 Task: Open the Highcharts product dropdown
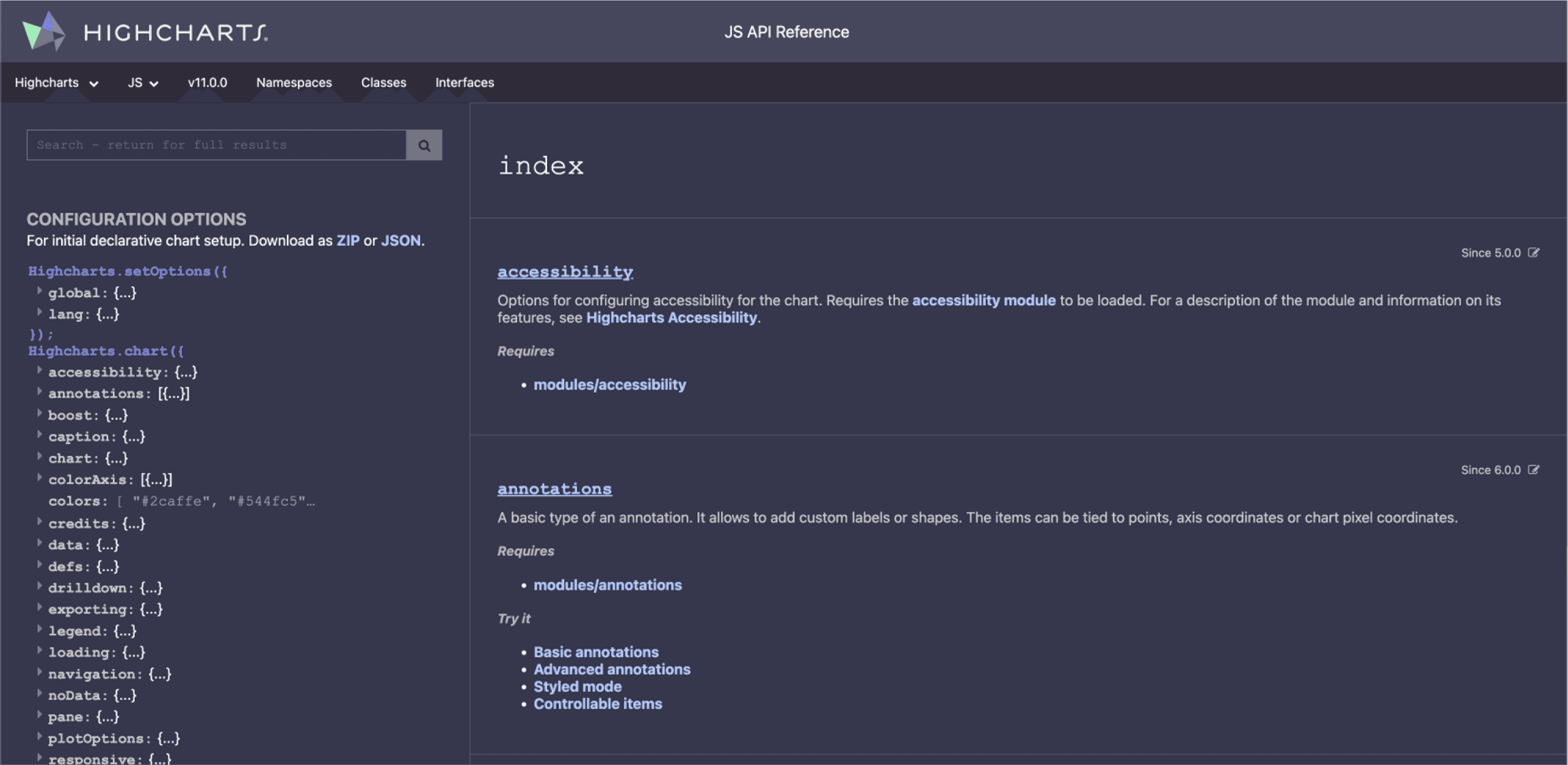56,83
